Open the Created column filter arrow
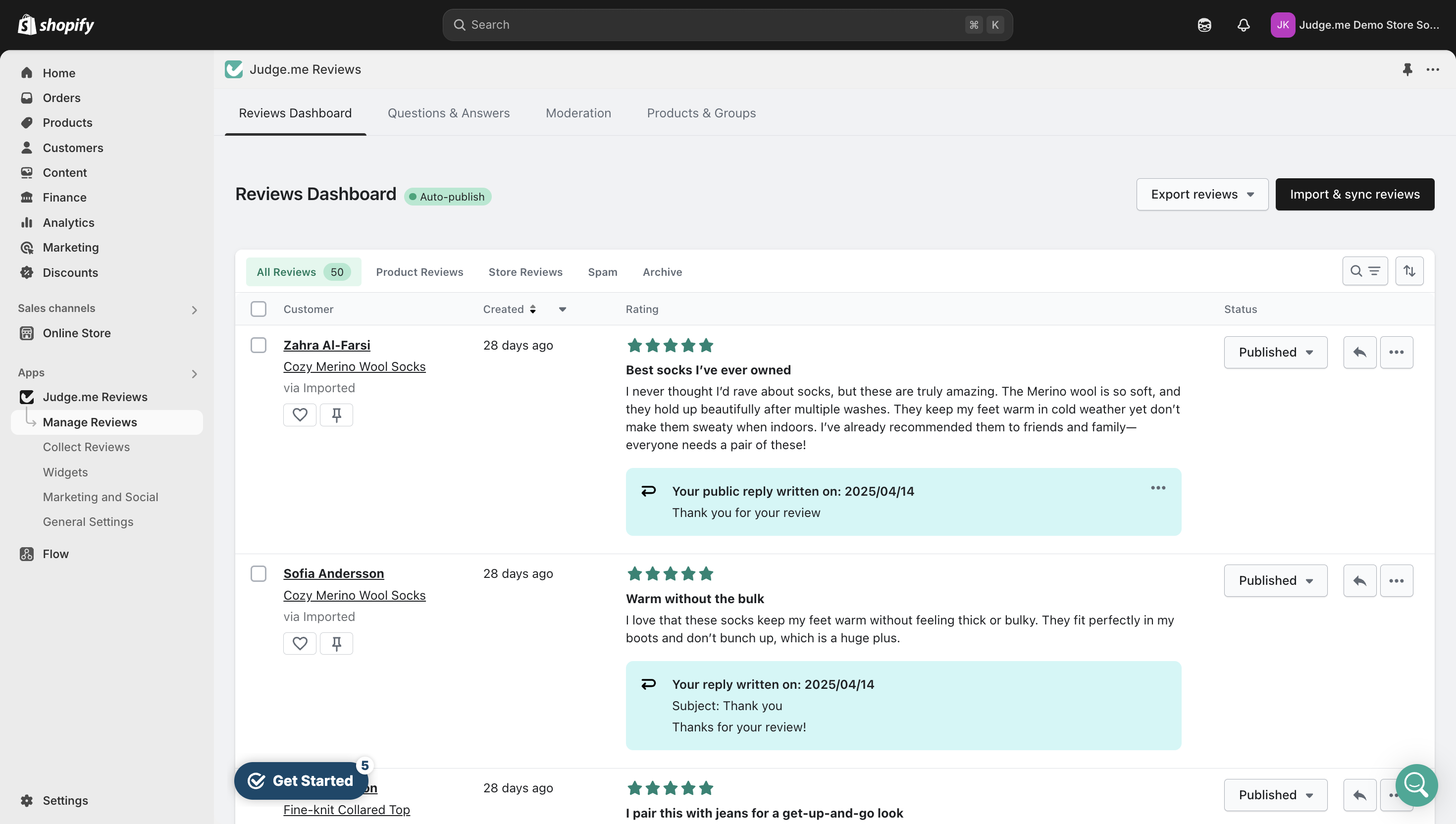Image resolution: width=1456 pixels, height=824 pixels. click(x=563, y=309)
